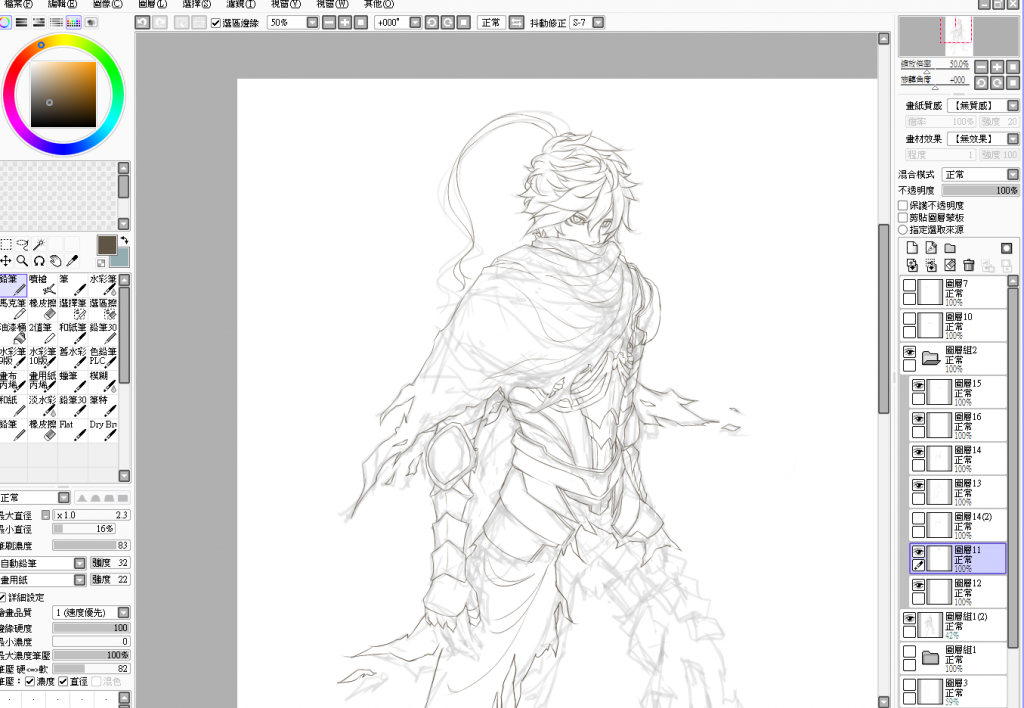Click the trash icon to delete layer

point(968,265)
